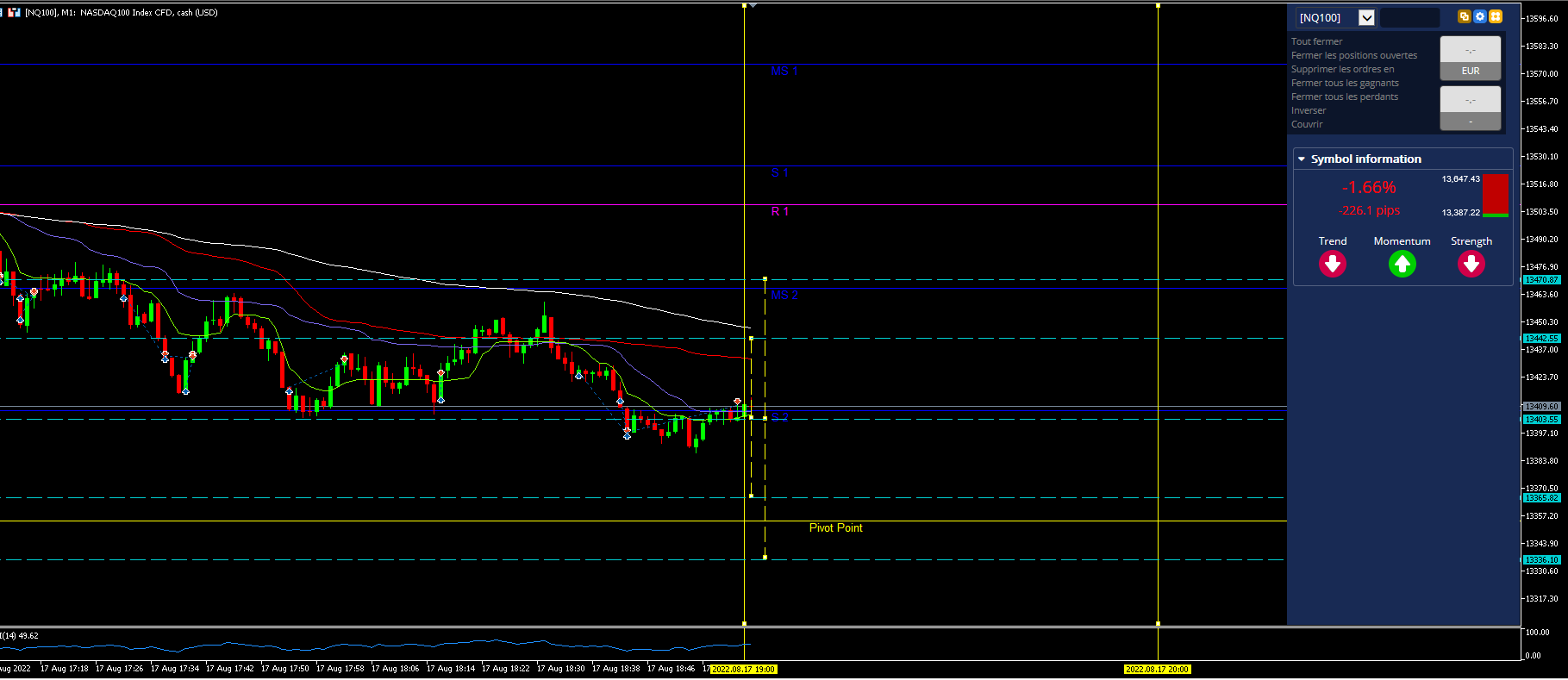
Task: Click the lower gray dash button below the EUR button
Action: 1471,122
